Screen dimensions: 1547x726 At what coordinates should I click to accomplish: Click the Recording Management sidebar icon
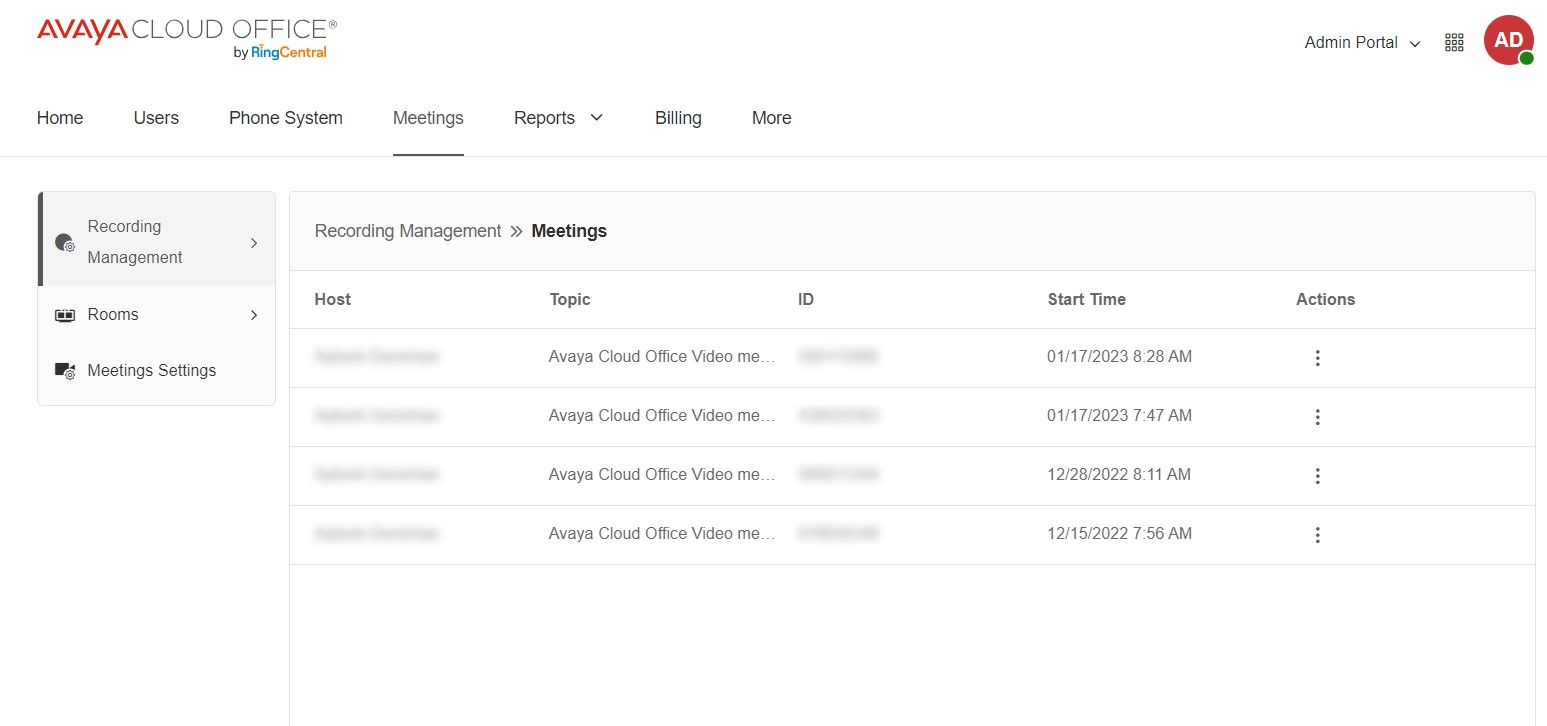64,242
